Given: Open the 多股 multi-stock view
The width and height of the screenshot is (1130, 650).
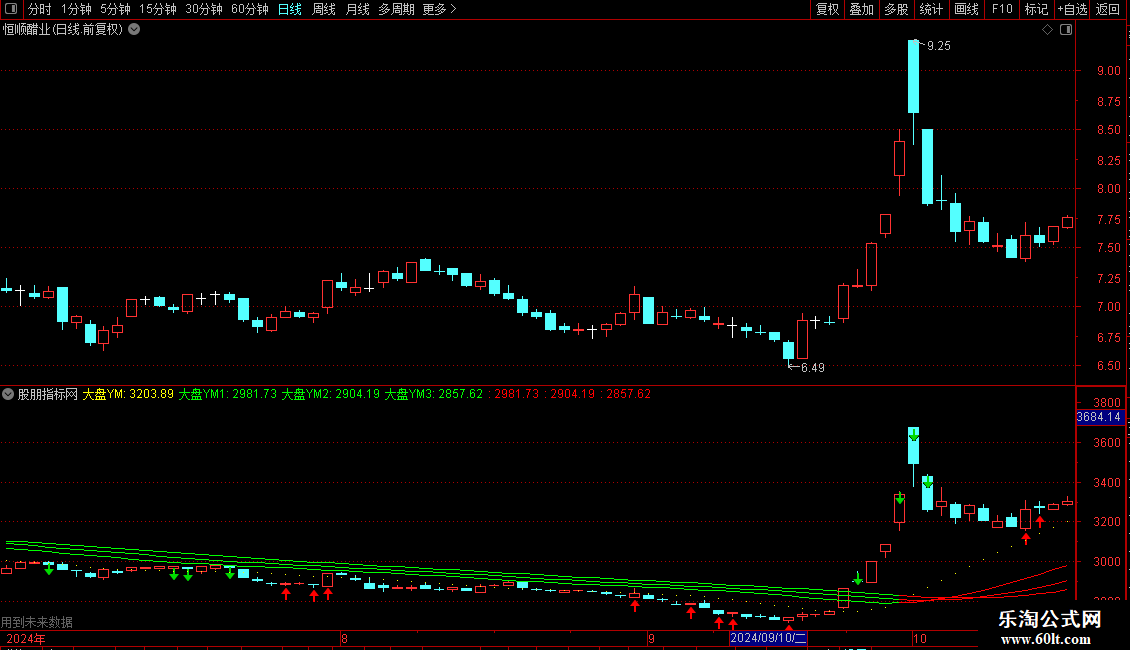Looking at the screenshot, I should (897, 9).
